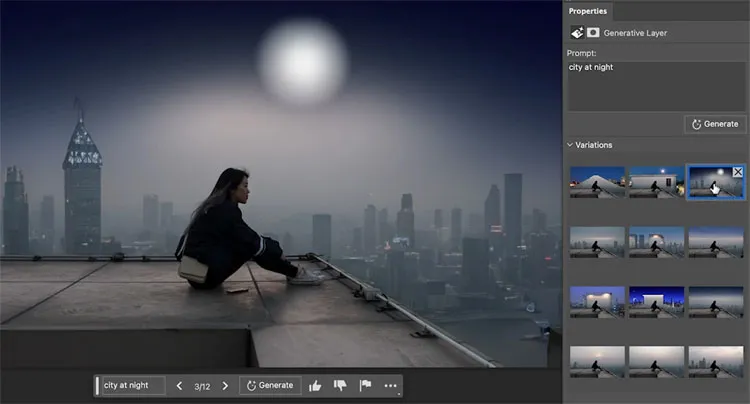750x404 pixels.
Task: Select the middle thumbnail in second row
Action: [x=656, y=242]
